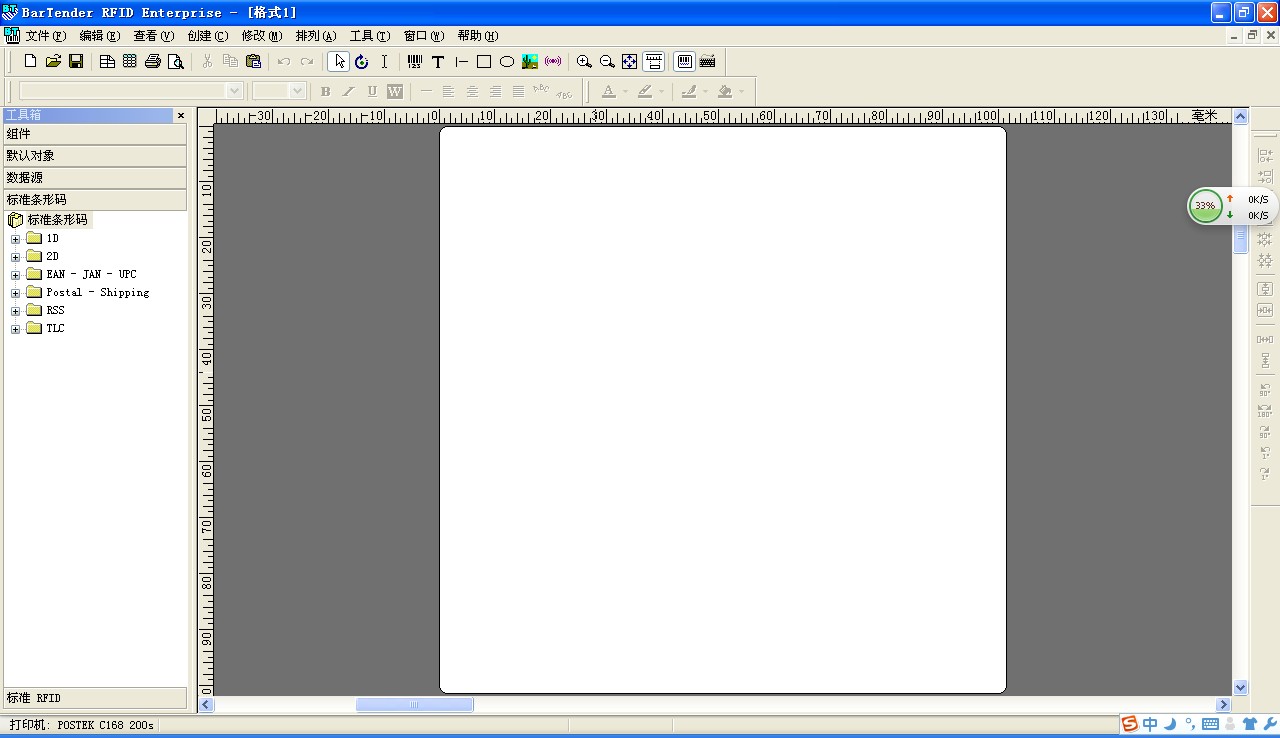
Task: Open the 默认对象 toolbox section
Action: coord(95,156)
